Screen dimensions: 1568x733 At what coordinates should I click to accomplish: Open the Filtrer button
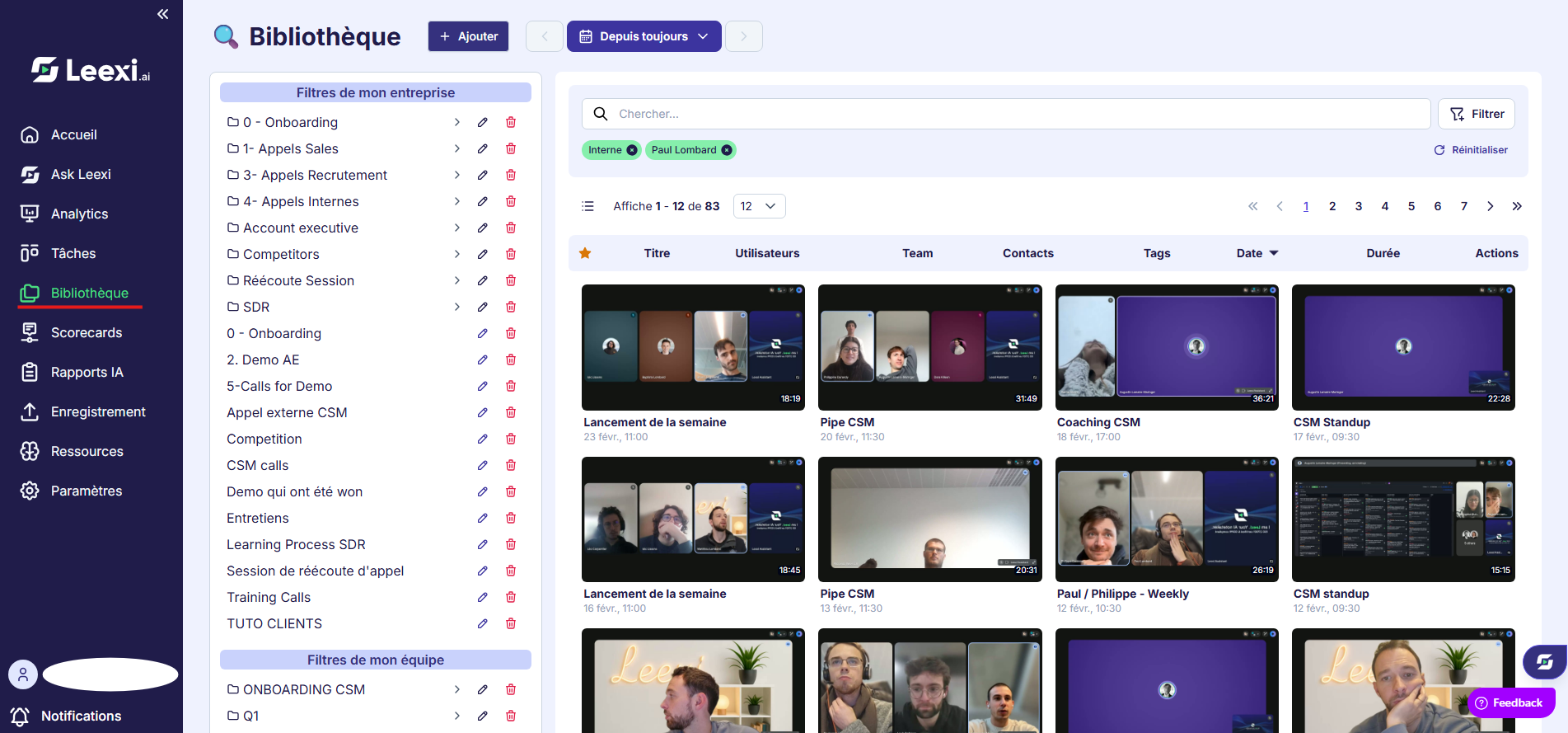click(1477, 114)
